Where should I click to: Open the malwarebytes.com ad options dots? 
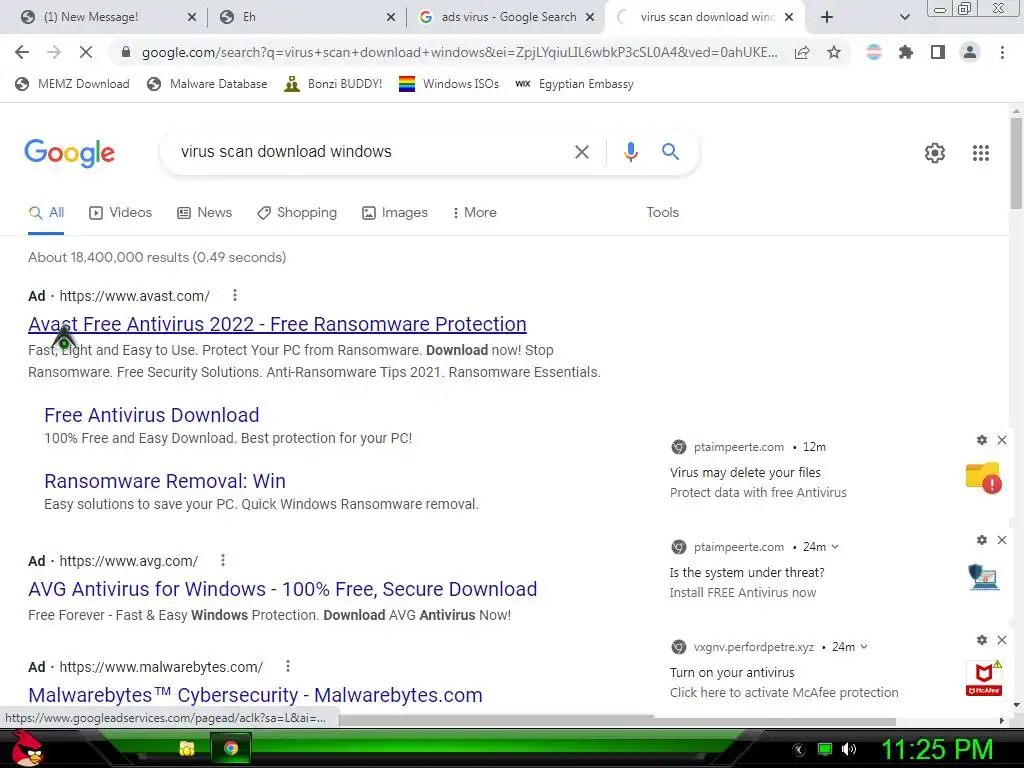(287, 666)
